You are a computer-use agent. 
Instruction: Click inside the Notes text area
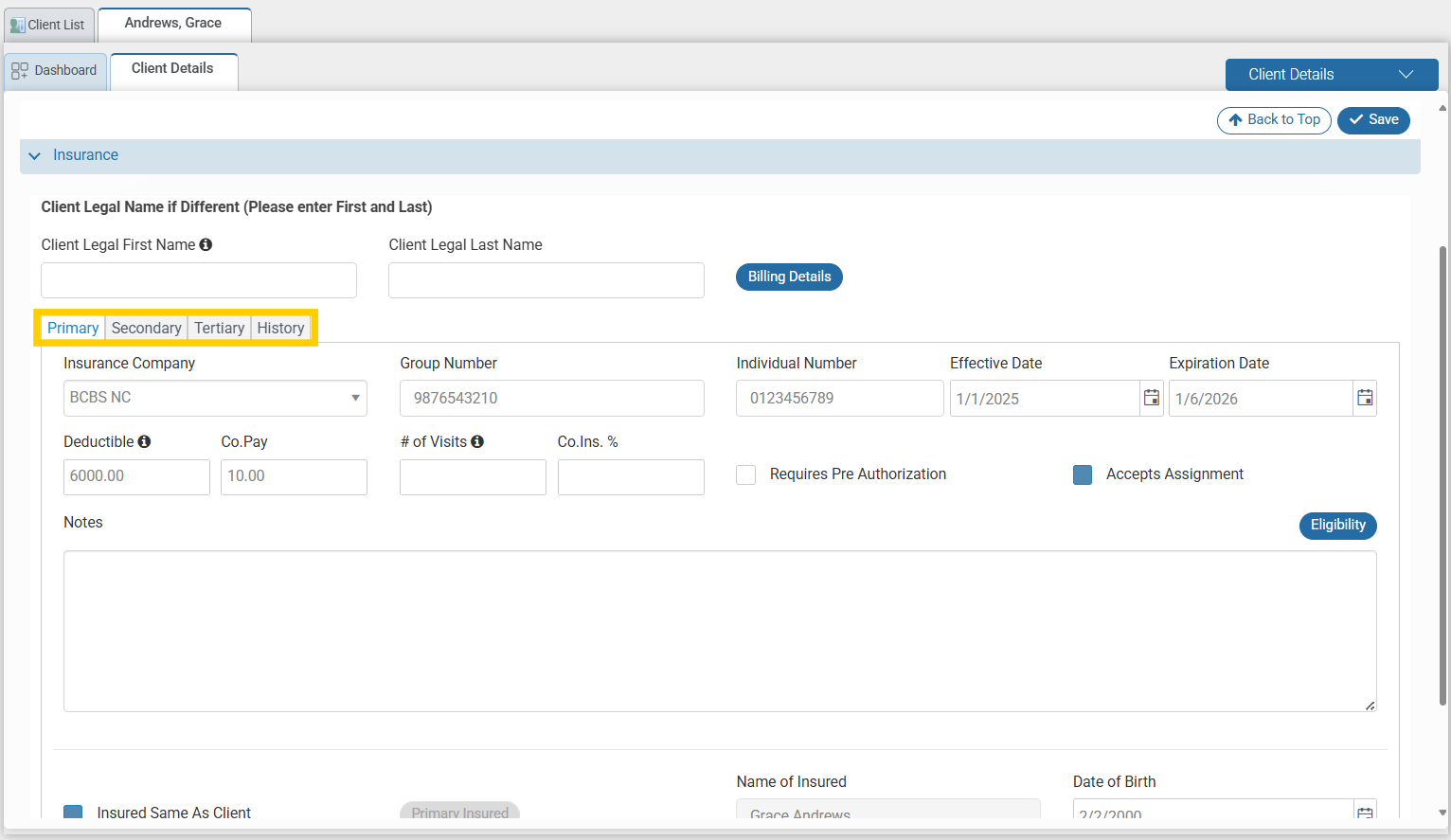(x=720, y=630)
